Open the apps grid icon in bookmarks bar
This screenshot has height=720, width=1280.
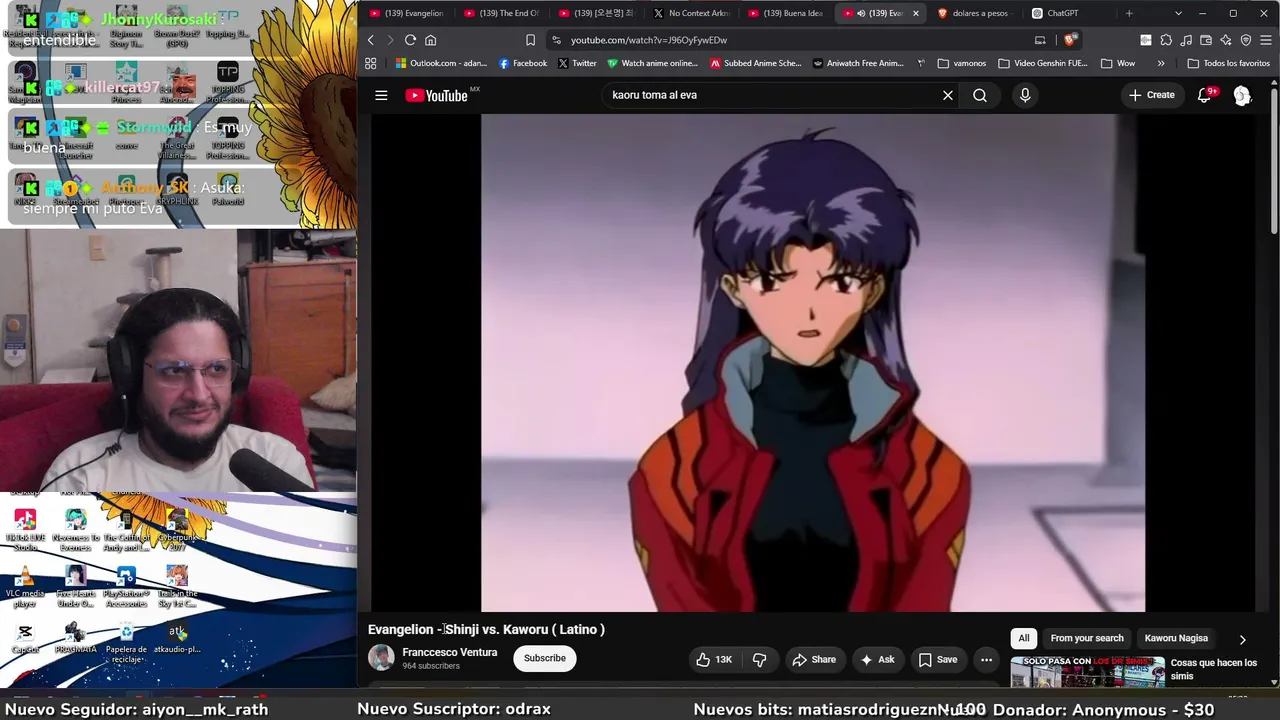(x=371, y=63)
